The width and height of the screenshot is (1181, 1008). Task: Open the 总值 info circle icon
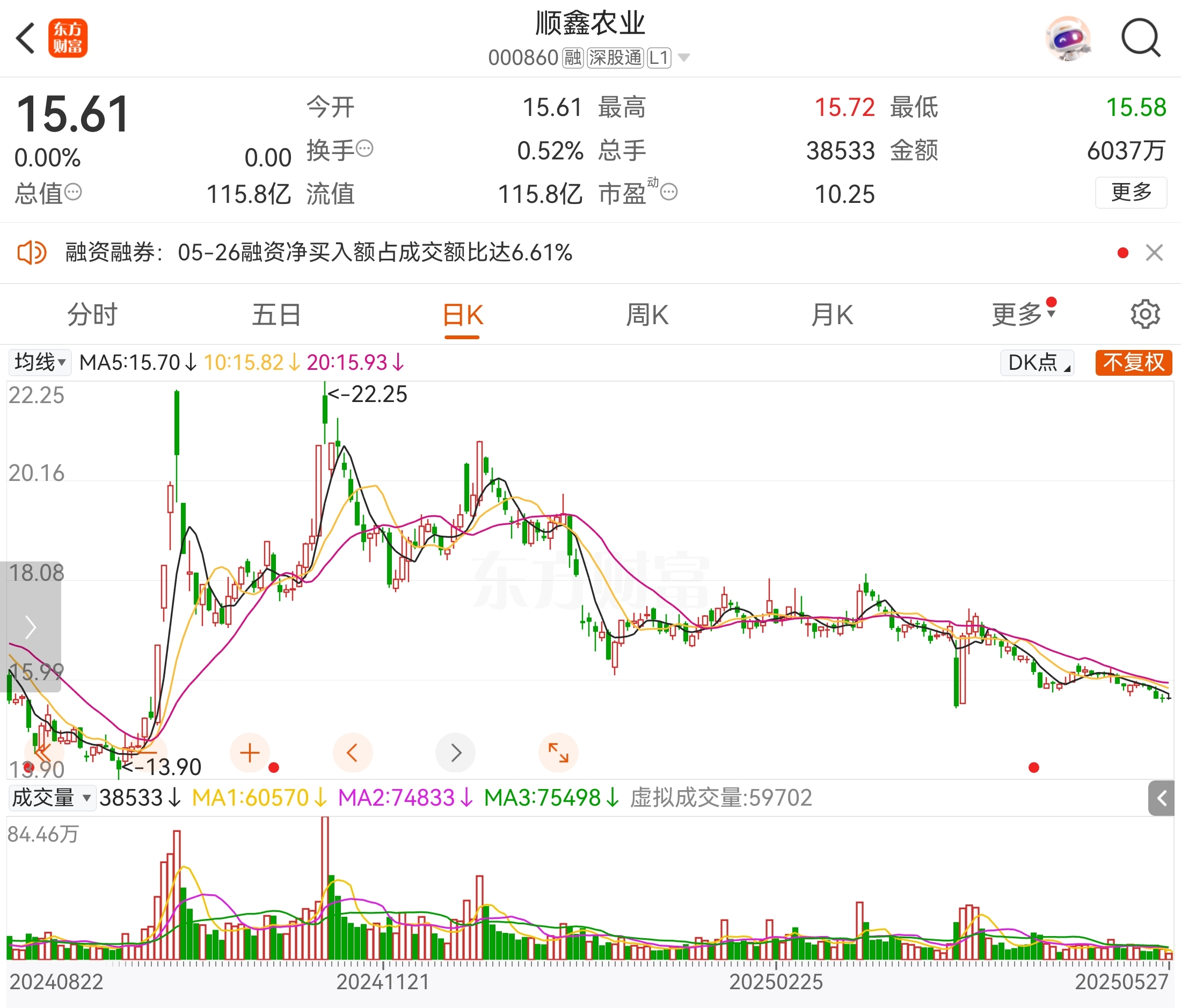click(x=73, y=192)
